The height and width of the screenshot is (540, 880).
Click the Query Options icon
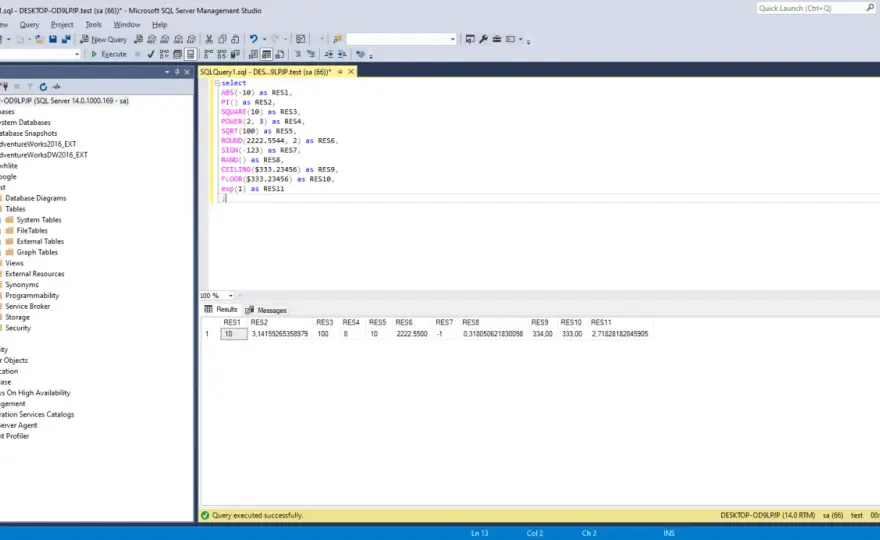tap(177, 54)
